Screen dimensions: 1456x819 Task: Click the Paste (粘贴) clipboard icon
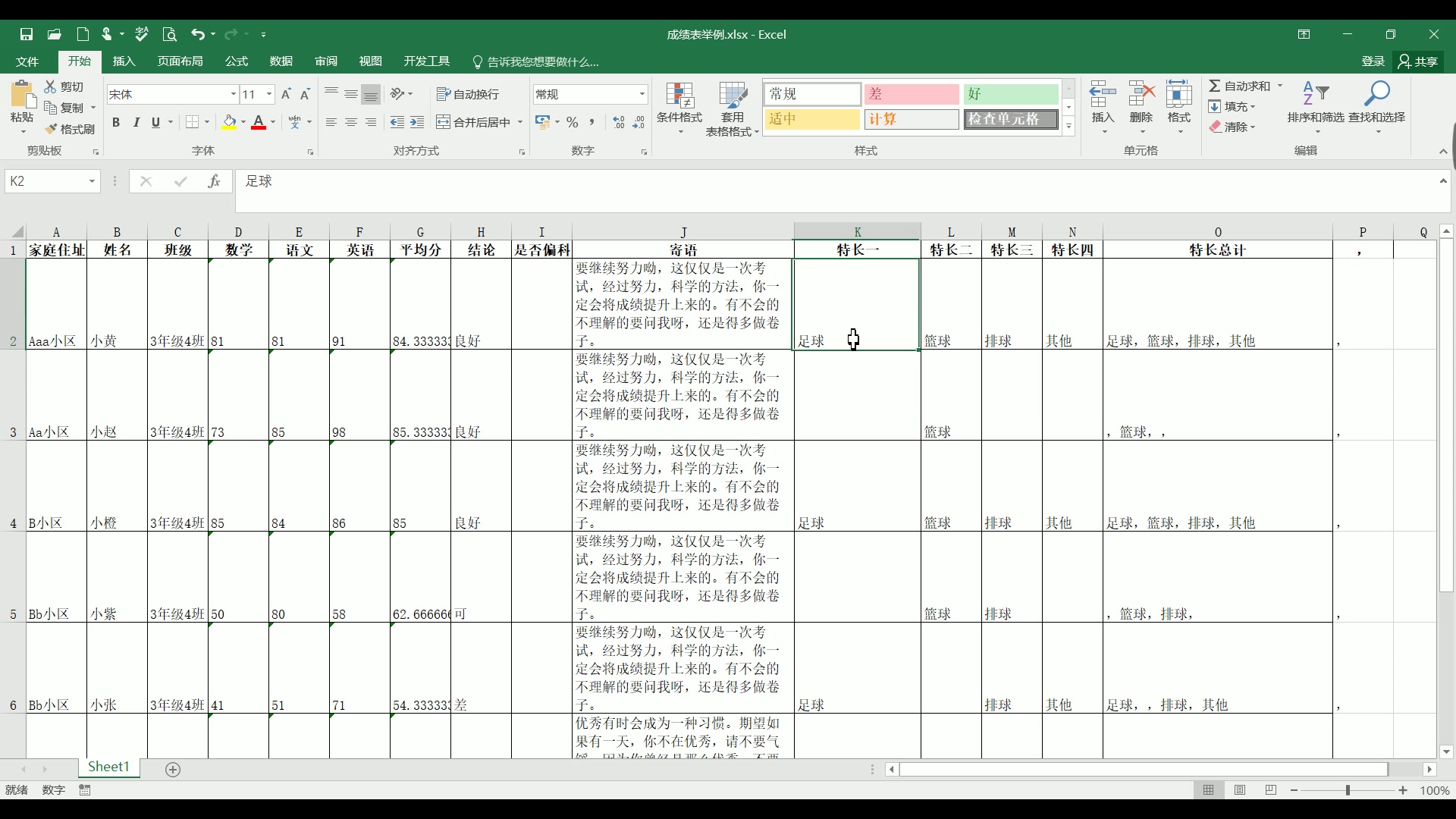tap(23, 94)
